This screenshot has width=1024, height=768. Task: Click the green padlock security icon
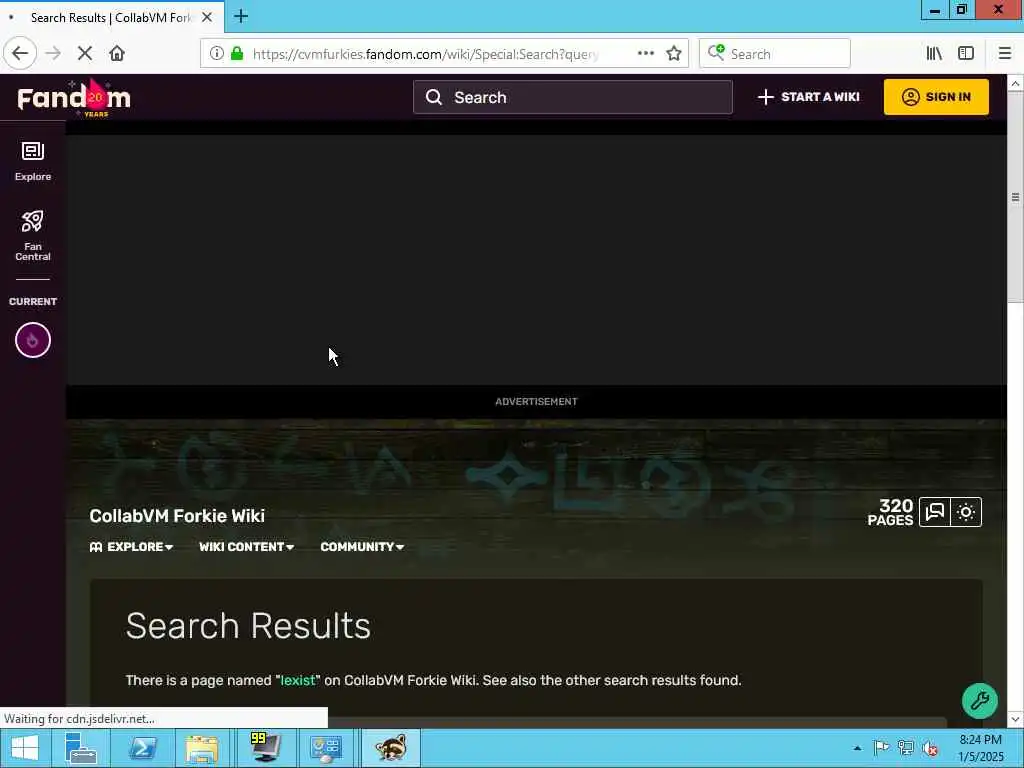coord(237,54)
